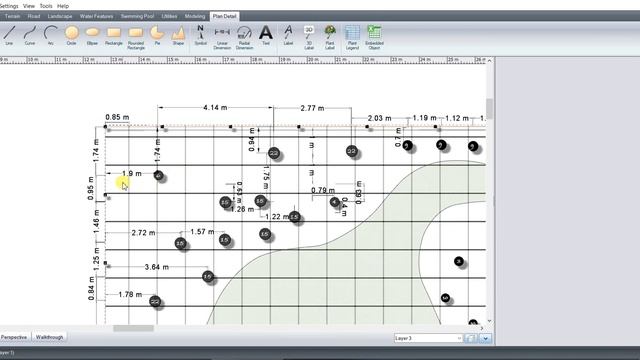
Task: Switch to the Swimming Pool tab
Action: 138,16
